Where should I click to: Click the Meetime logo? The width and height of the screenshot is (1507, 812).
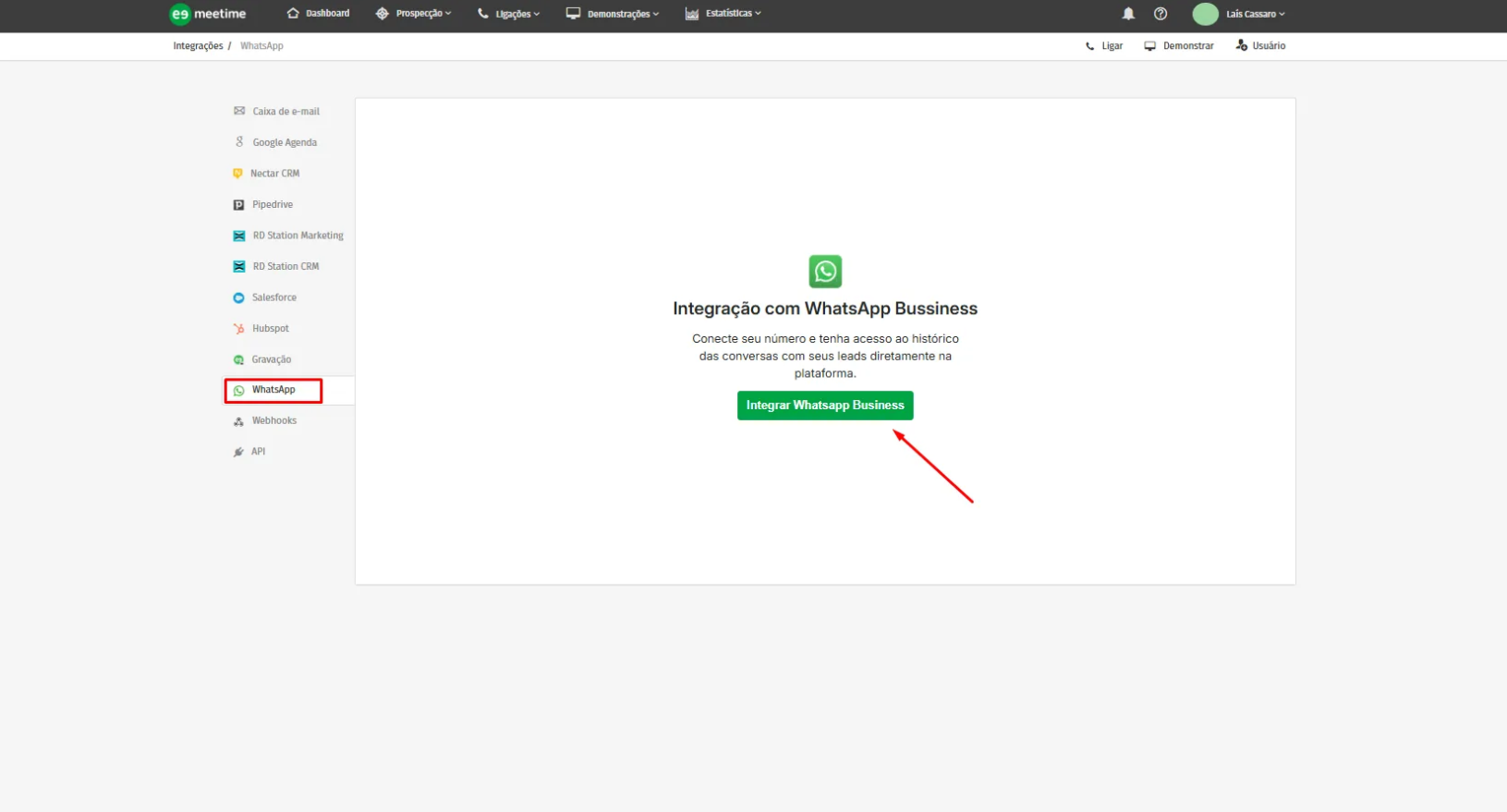[208, 14]
